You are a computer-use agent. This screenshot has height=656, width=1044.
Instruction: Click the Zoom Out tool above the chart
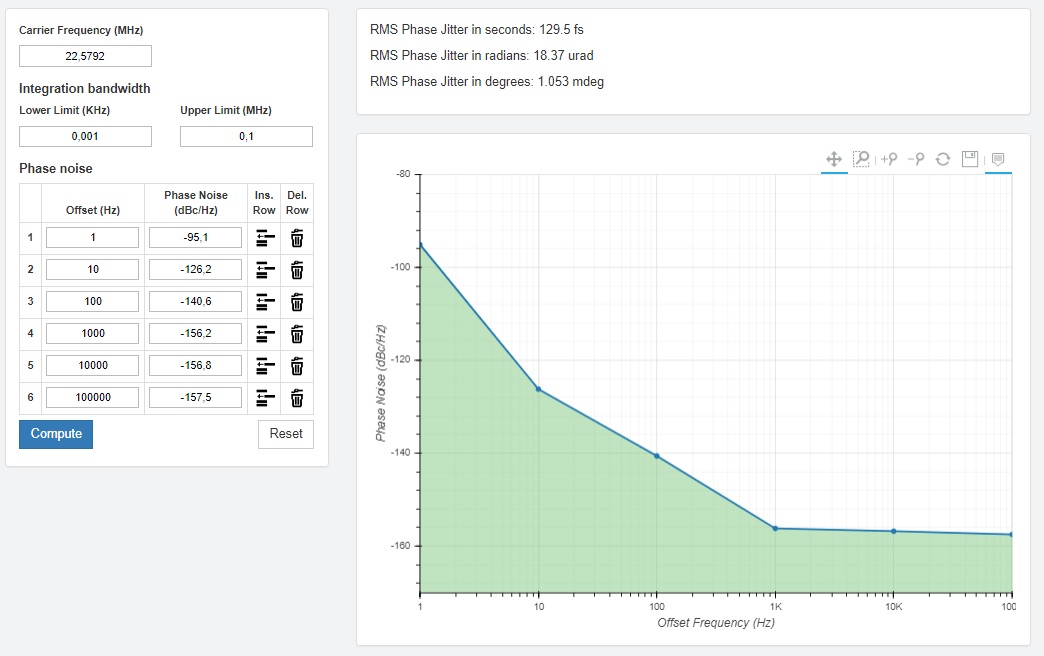(916, 159)
